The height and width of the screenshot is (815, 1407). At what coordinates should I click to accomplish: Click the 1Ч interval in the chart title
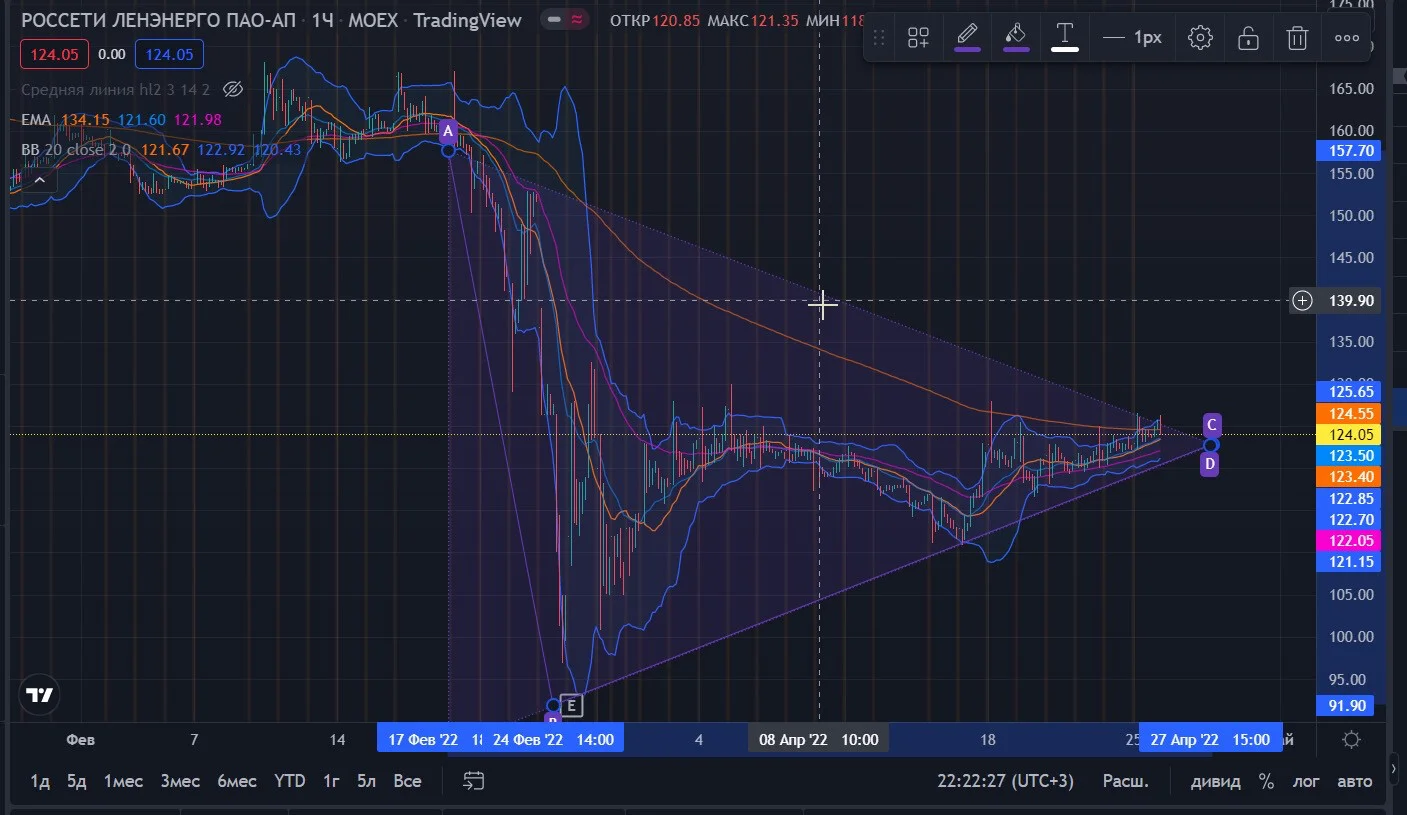click(x=323, y=20)
